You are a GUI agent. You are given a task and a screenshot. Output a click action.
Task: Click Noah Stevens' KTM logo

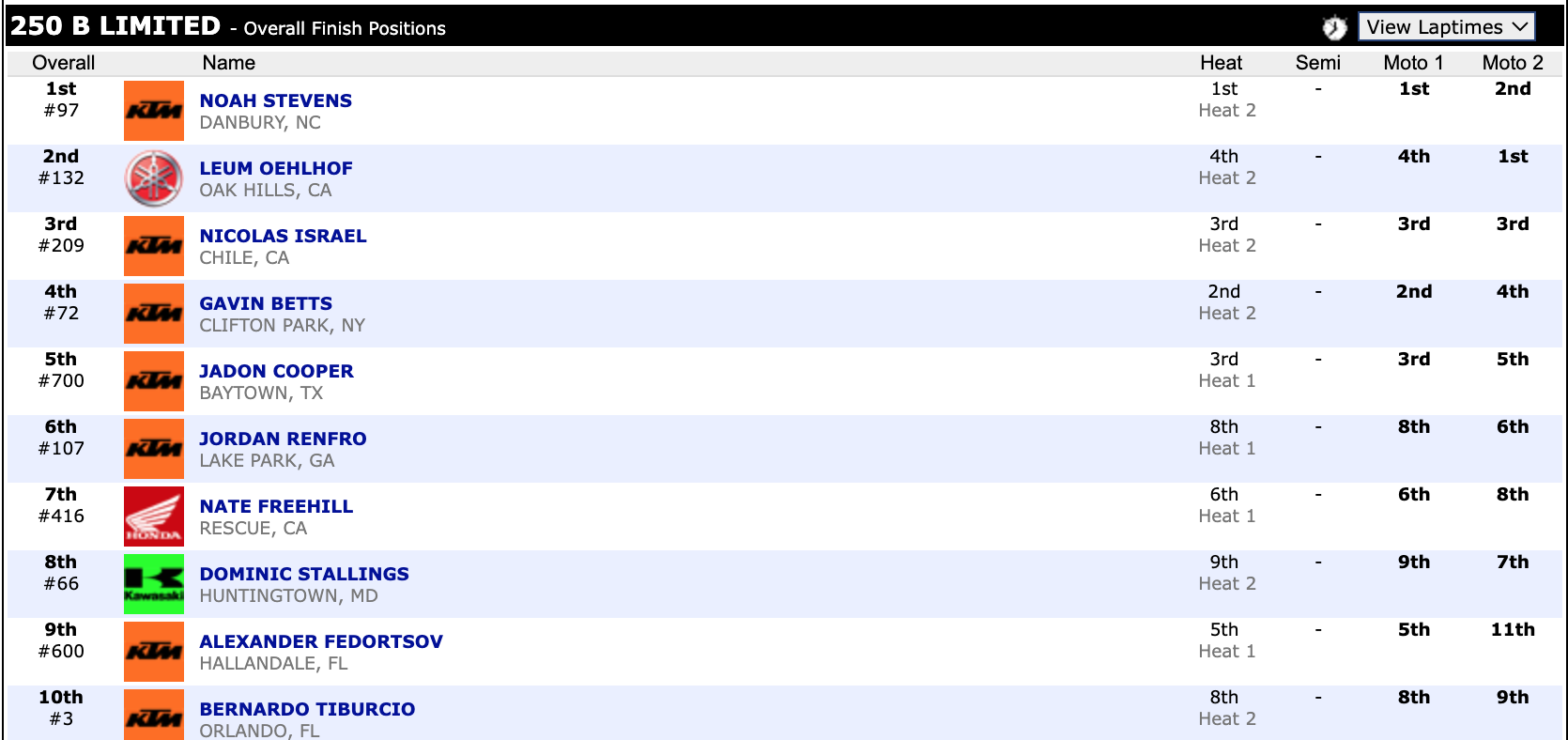(154, 111)
